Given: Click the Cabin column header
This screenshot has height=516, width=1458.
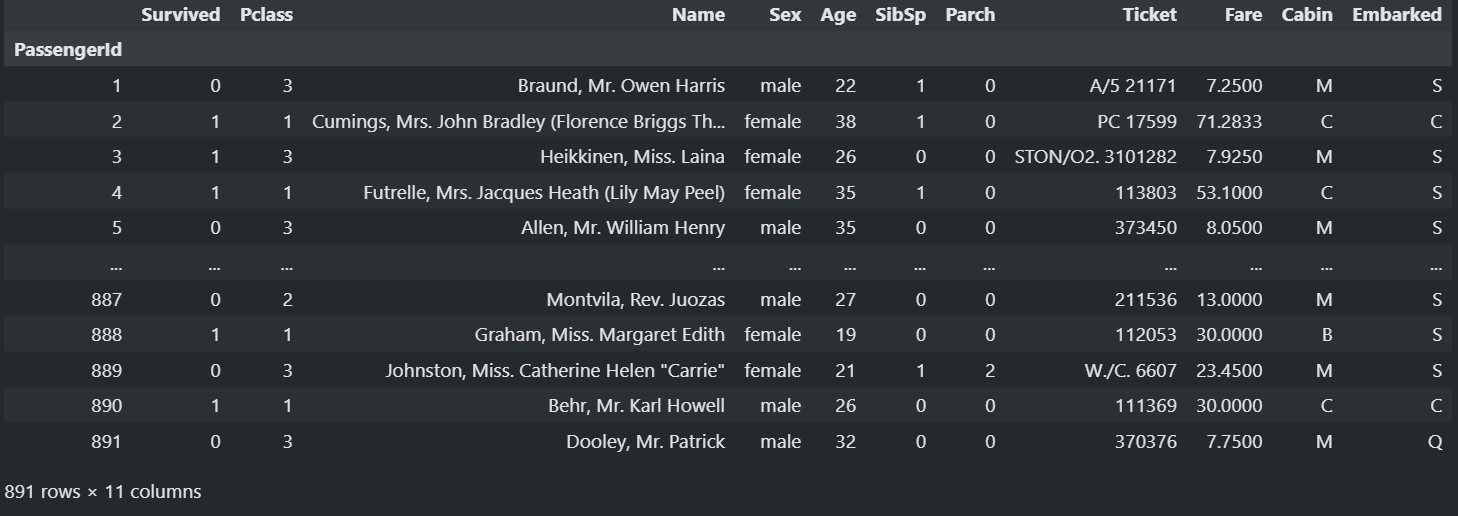Looking at the screenshot, I should (1307, 15).
